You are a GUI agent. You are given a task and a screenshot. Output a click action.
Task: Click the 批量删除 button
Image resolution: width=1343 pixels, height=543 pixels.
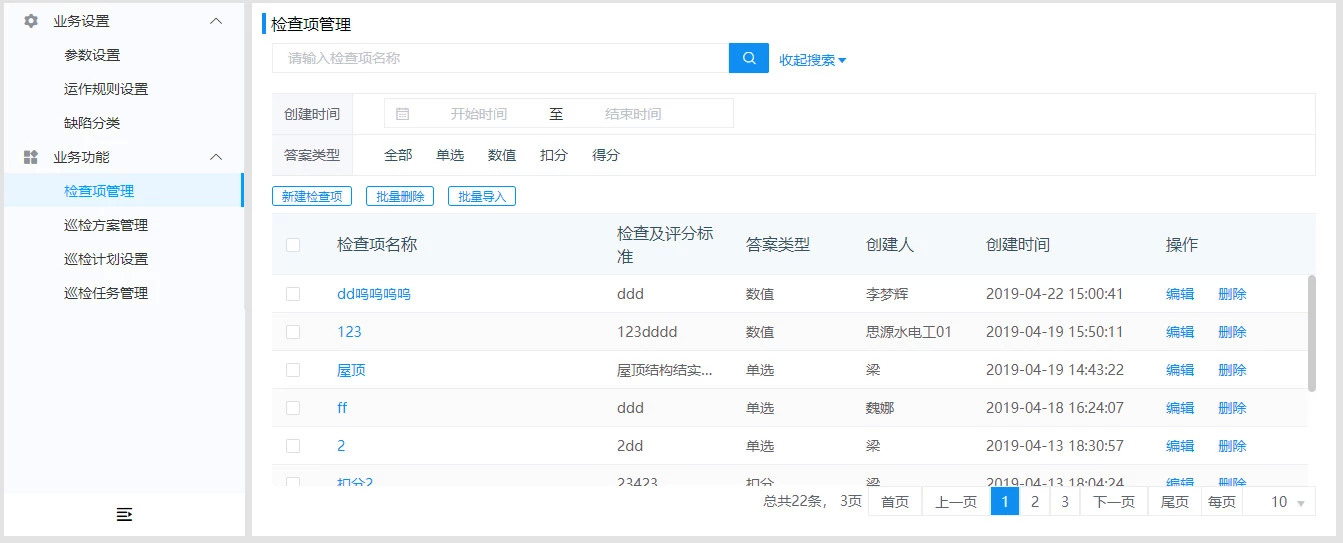tap(400, 196)
